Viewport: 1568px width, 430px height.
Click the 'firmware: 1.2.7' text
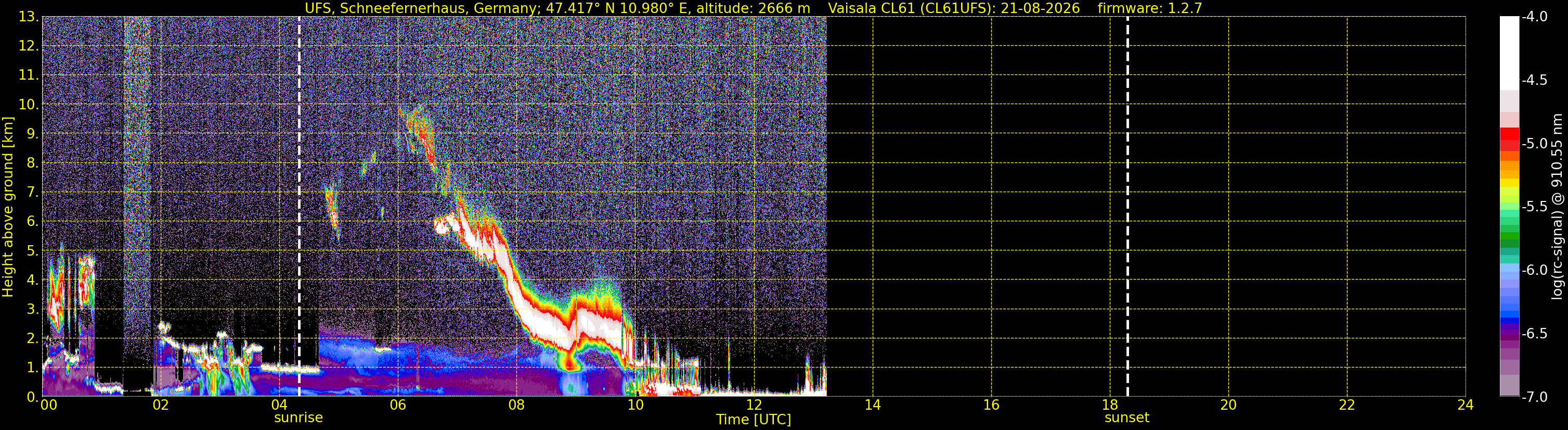pyautogui.click(x=1150, y=8)
